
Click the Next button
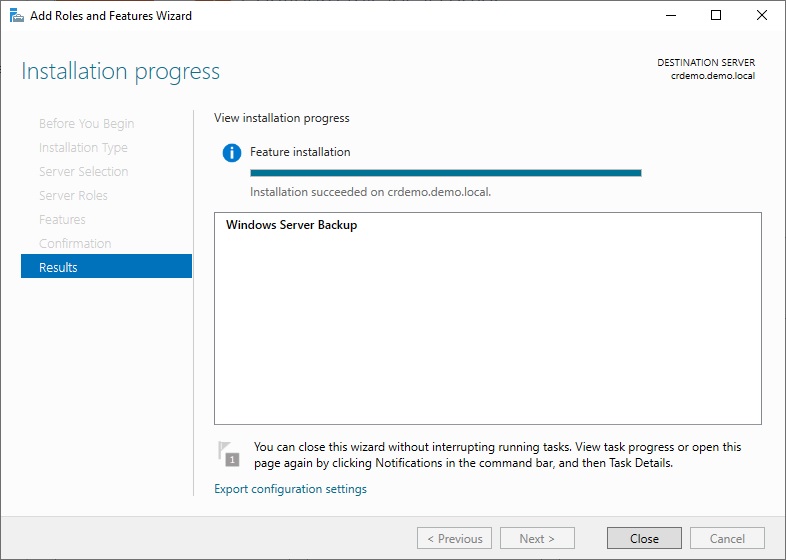point(537,538)
